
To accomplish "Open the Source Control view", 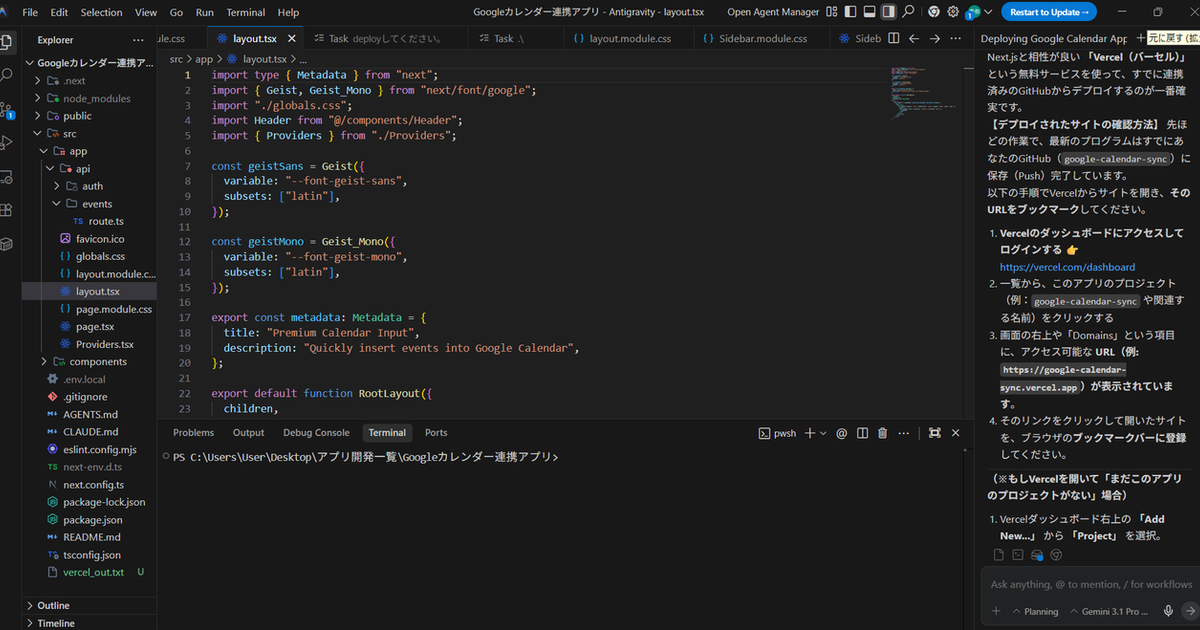I will click(8, 108).
